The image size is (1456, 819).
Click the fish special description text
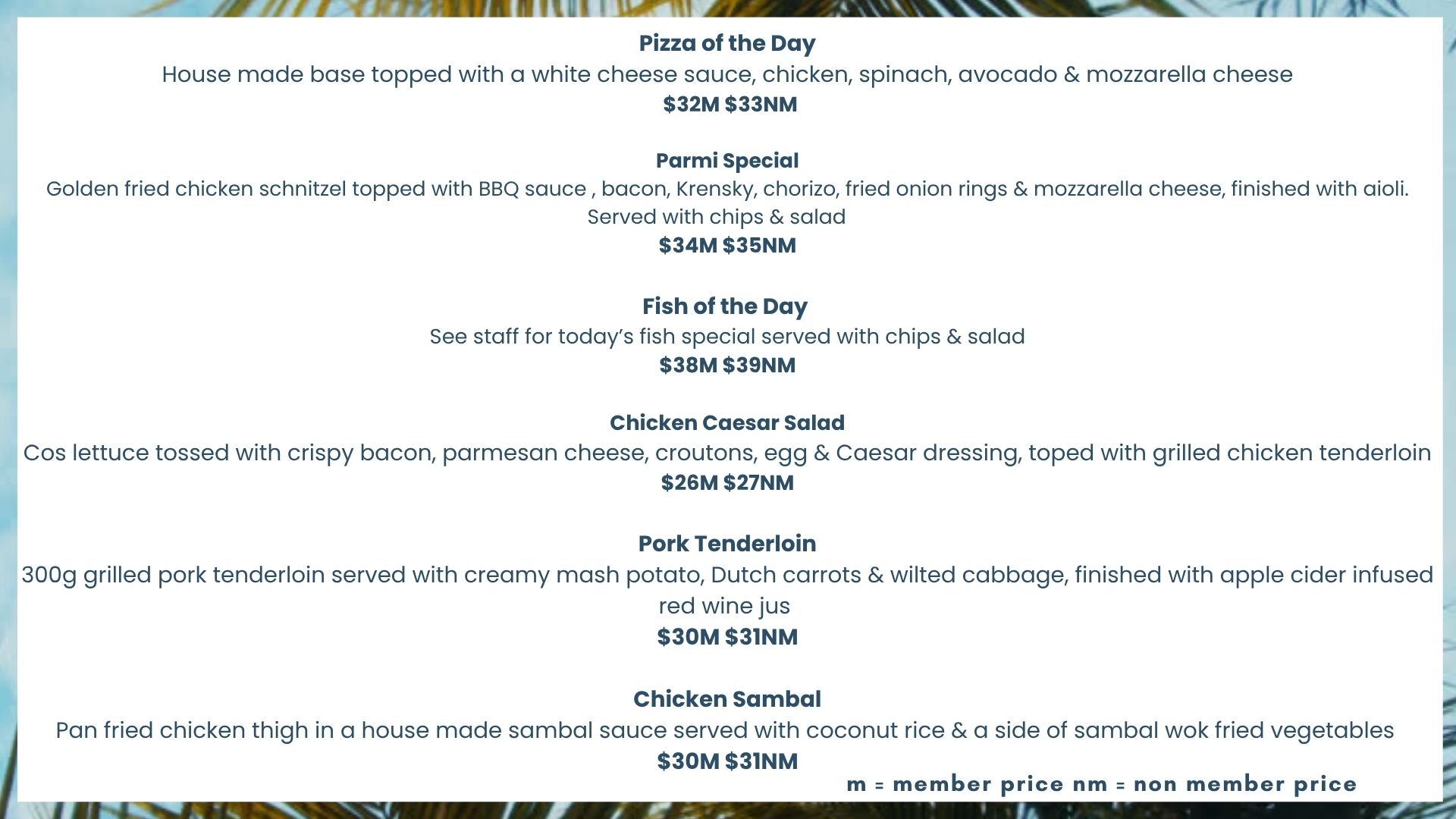pos(727,336)
